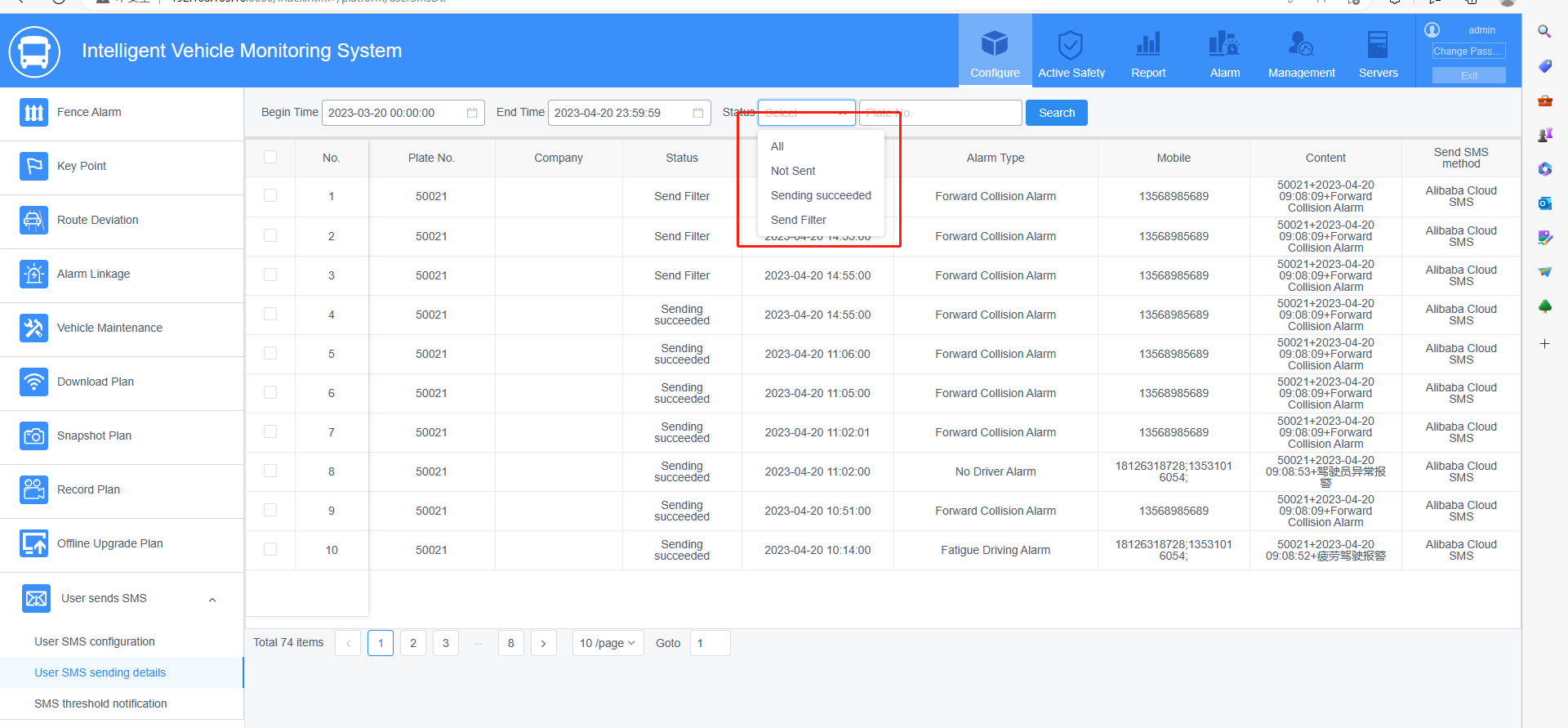Click the End Time calendar icon

[x=698, y=113]
